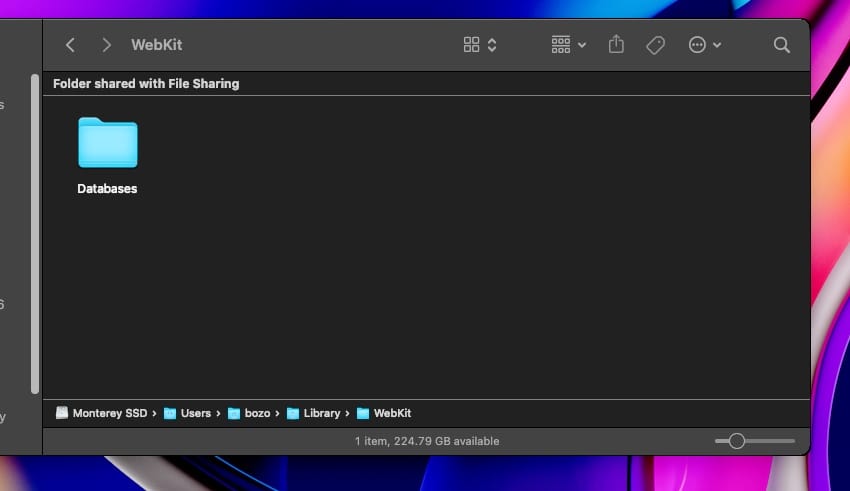850x491 pixels.
Task: Click the icon size slider knob
Action: click(x=736, y=441)
